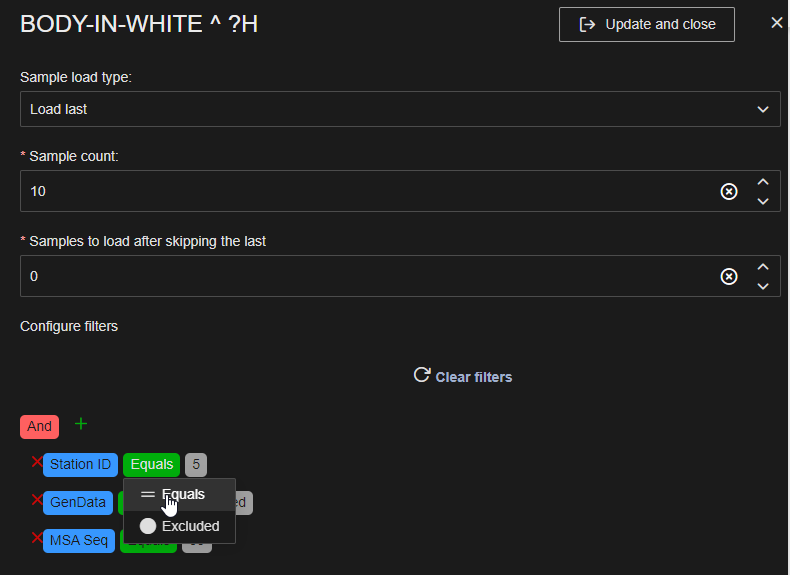
Task: Open the Sample load type dropdown
Action: point(400,109)
